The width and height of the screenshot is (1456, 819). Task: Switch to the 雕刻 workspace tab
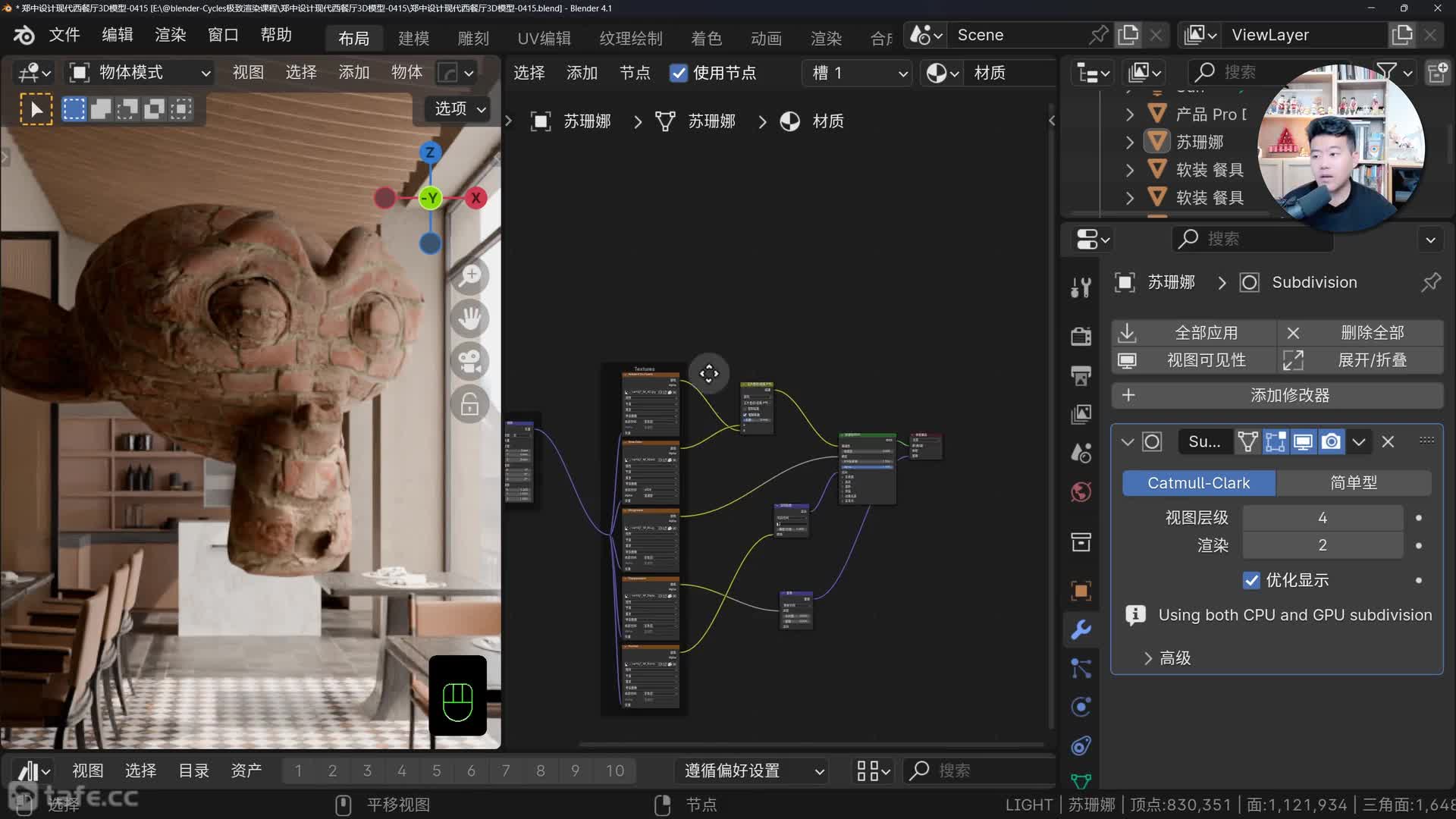[x=473, y=38]
